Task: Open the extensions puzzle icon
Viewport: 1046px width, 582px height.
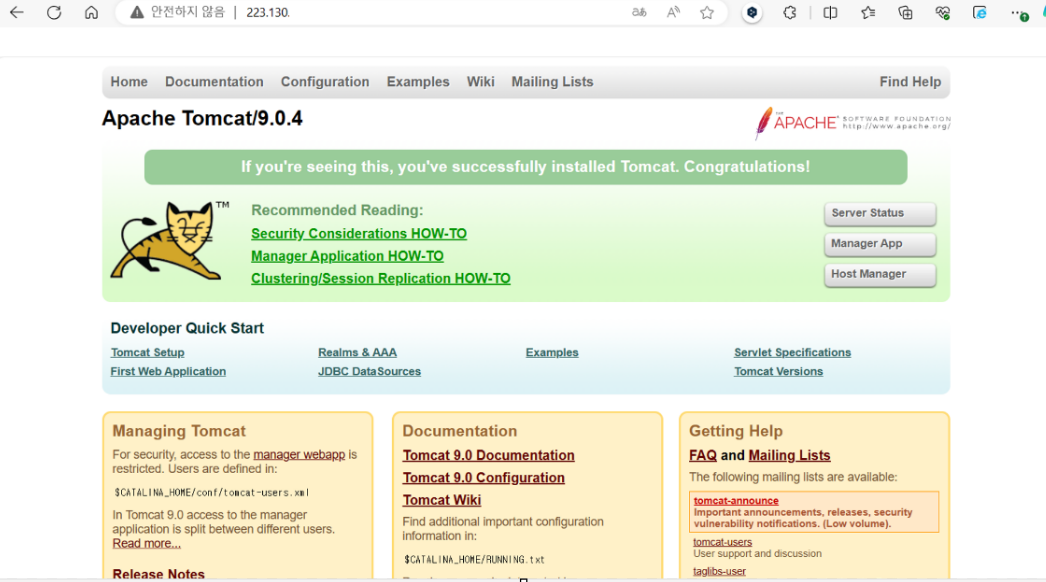Action: (x=790, y=12)
